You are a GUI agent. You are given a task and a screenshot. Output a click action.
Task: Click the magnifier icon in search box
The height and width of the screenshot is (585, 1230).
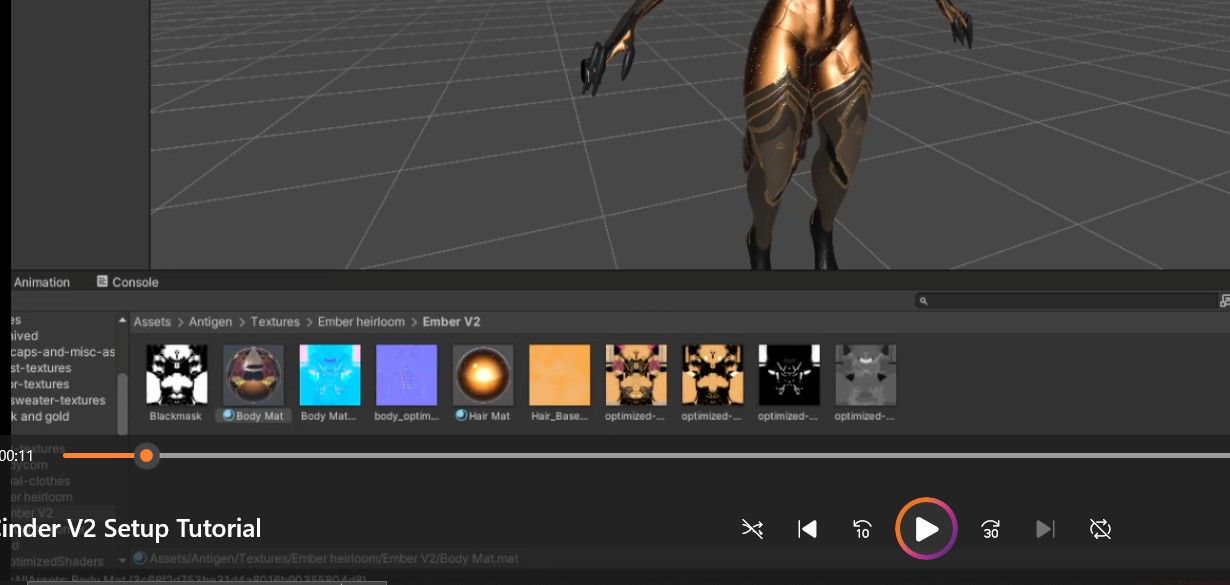pos(923,300)
